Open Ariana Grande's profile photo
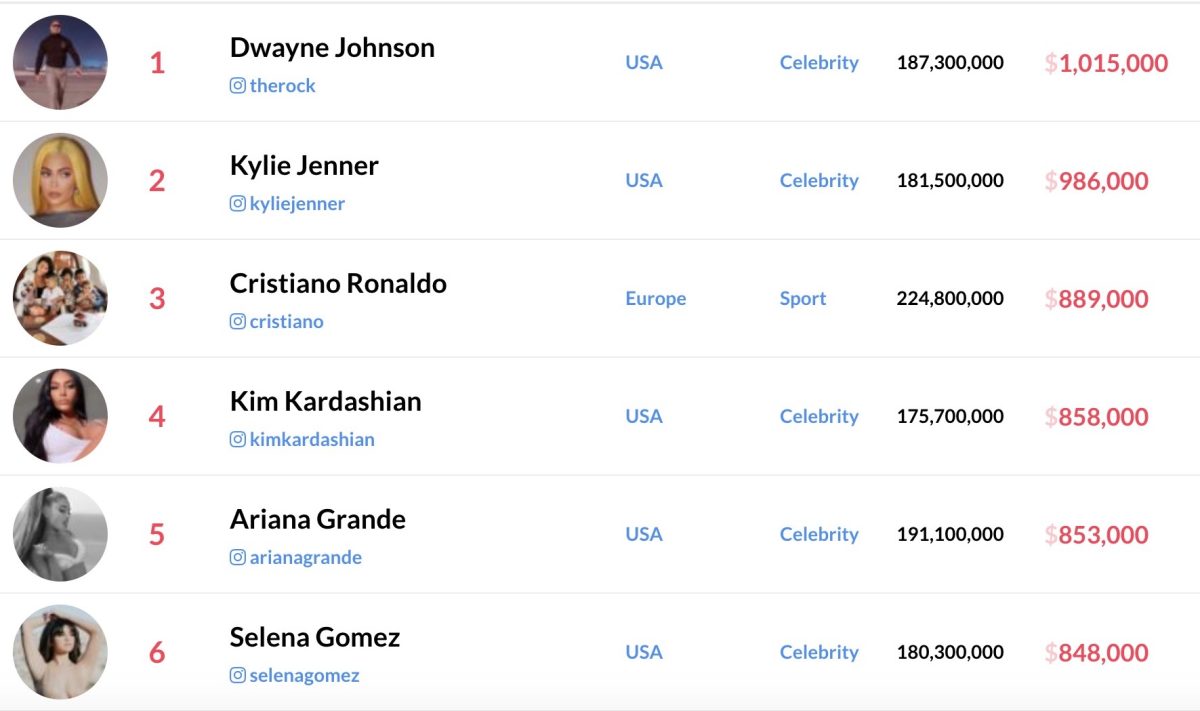The height and width of the screenshot is (711, 1200). point(60,534)
